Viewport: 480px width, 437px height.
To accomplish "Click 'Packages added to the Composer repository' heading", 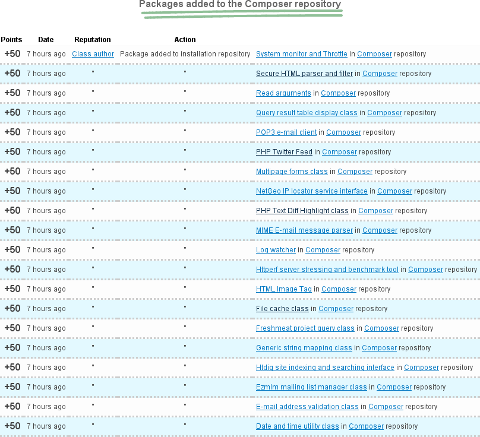I will point(240,4).
